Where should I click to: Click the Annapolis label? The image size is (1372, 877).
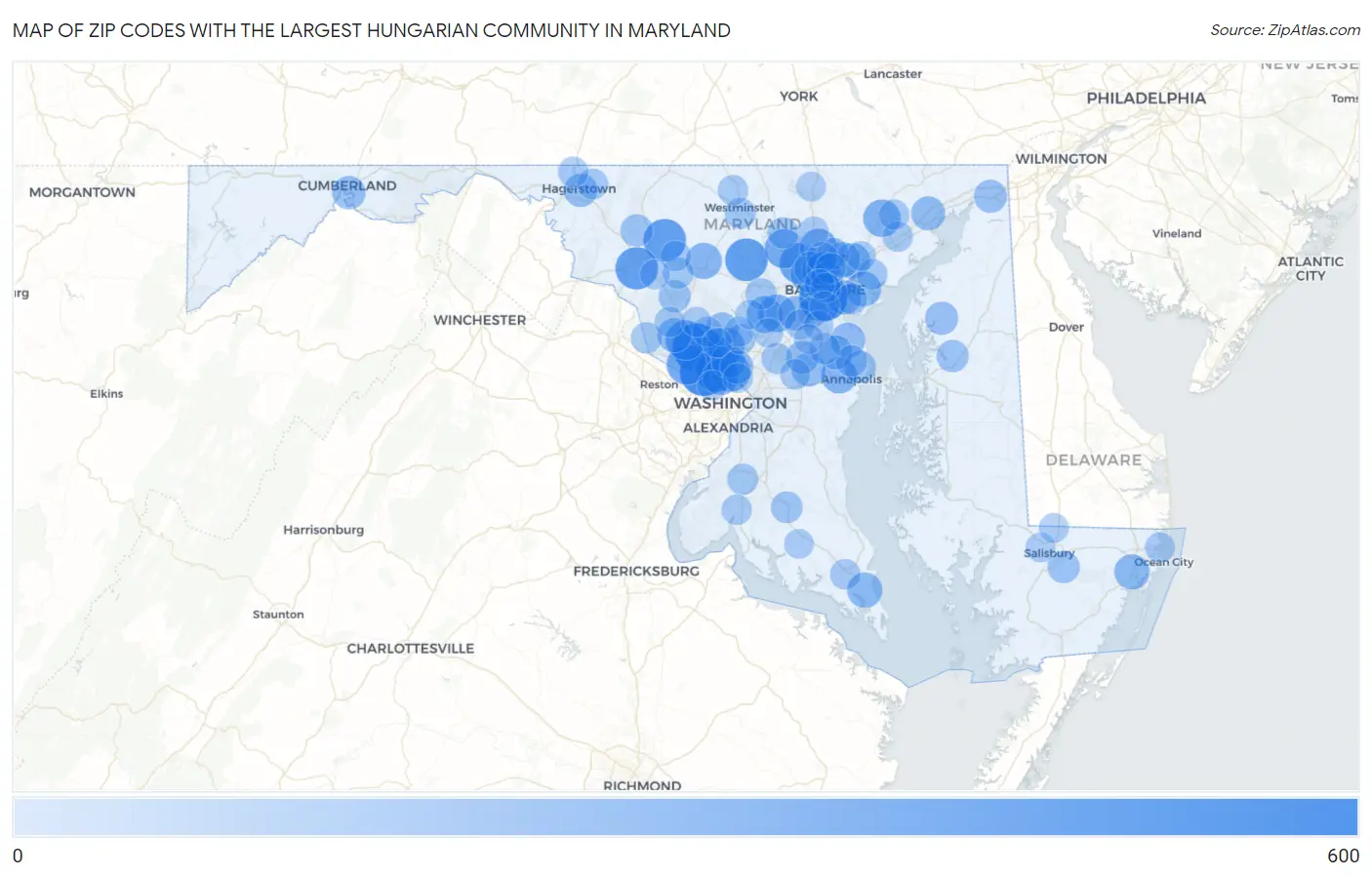[x=851, y=379]
